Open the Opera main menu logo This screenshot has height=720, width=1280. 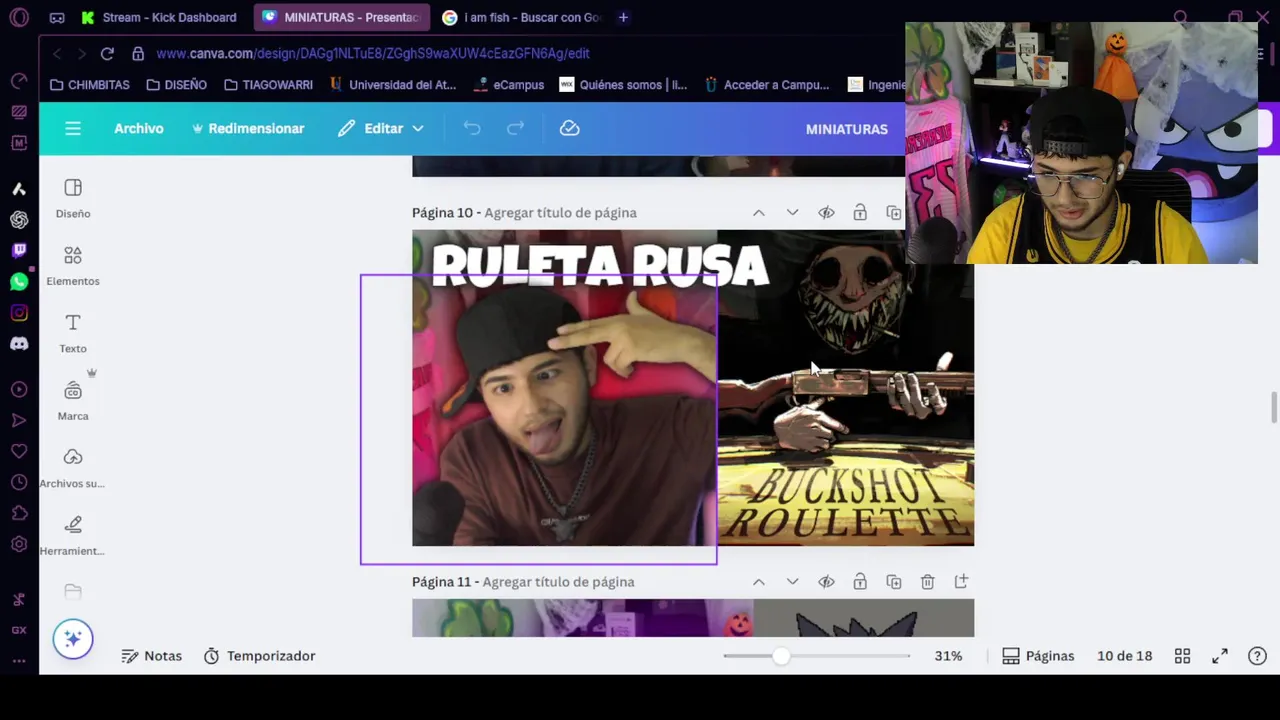pyautogui.click(x=19, y=17)
